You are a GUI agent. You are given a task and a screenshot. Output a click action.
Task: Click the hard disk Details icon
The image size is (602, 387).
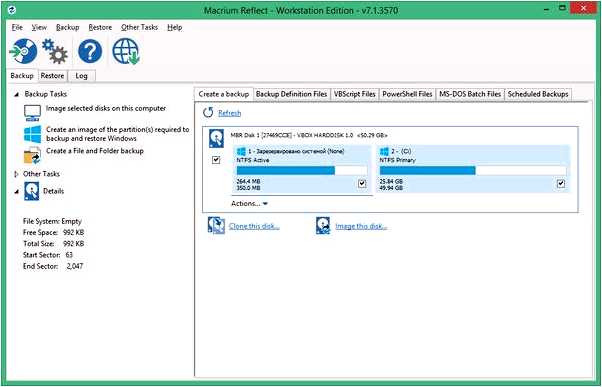(31, 191)
